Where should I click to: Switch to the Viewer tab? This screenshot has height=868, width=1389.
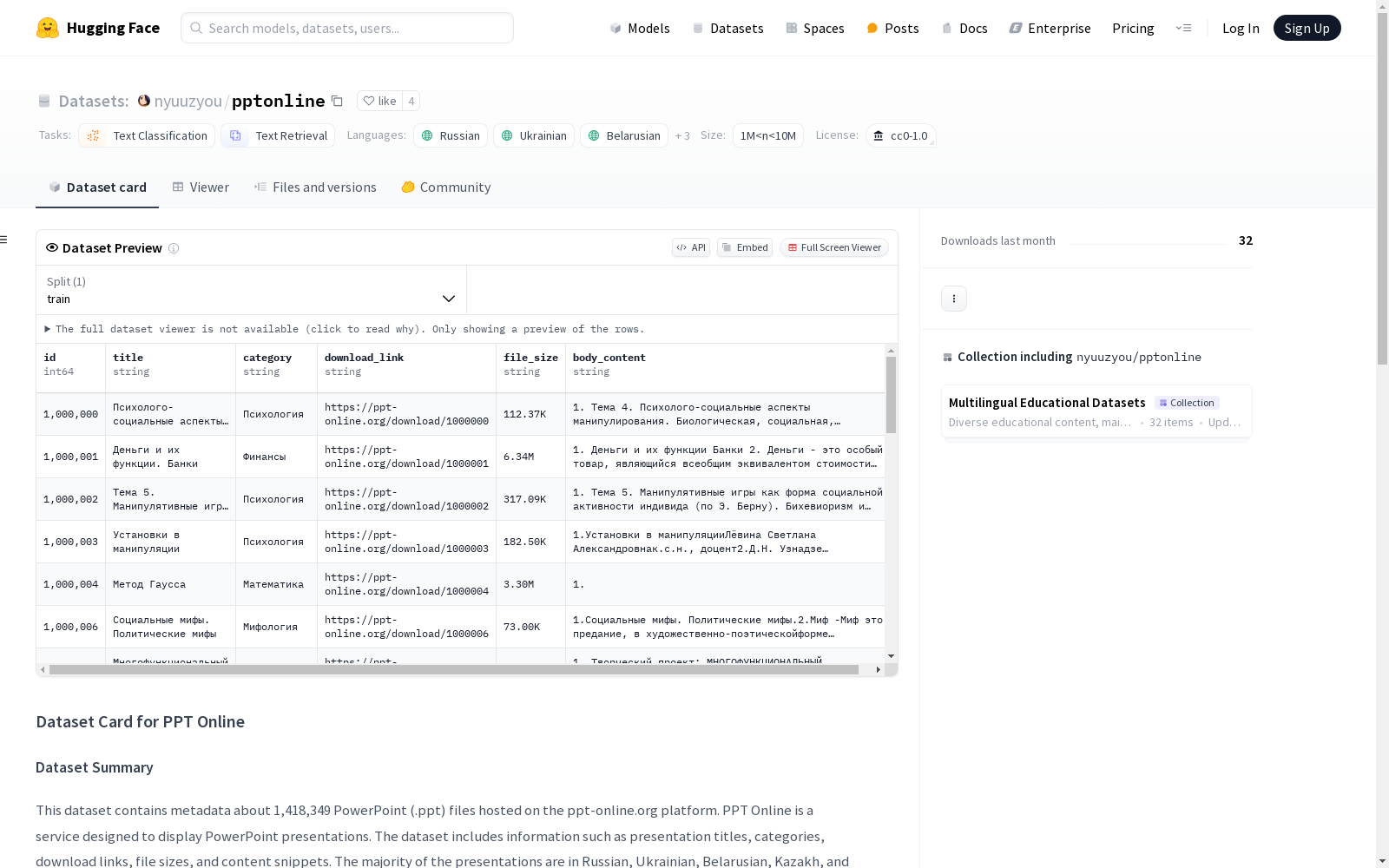pos(201,187)
